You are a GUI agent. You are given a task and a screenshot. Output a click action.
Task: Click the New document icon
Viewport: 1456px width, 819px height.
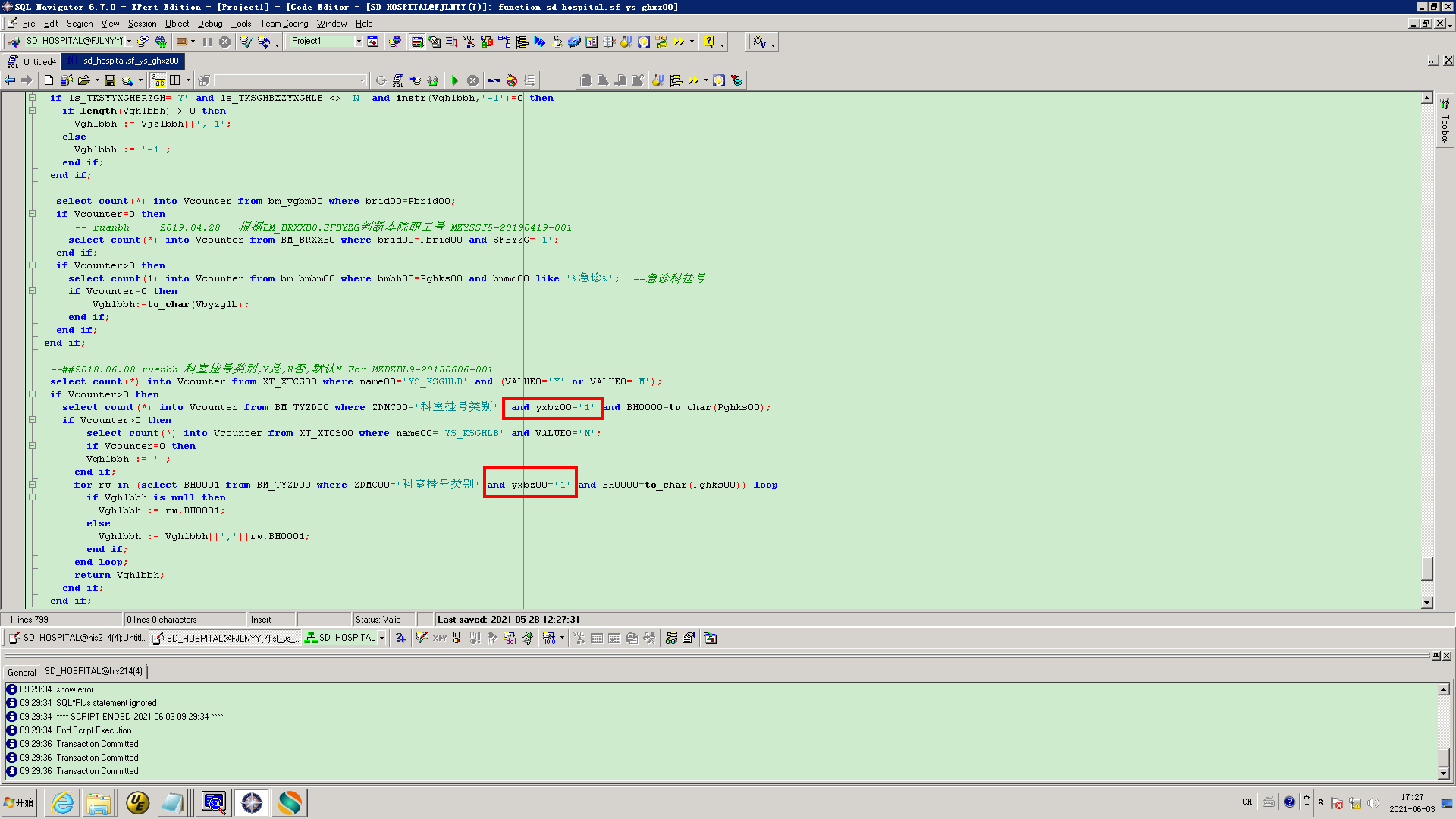coord(49,80)
